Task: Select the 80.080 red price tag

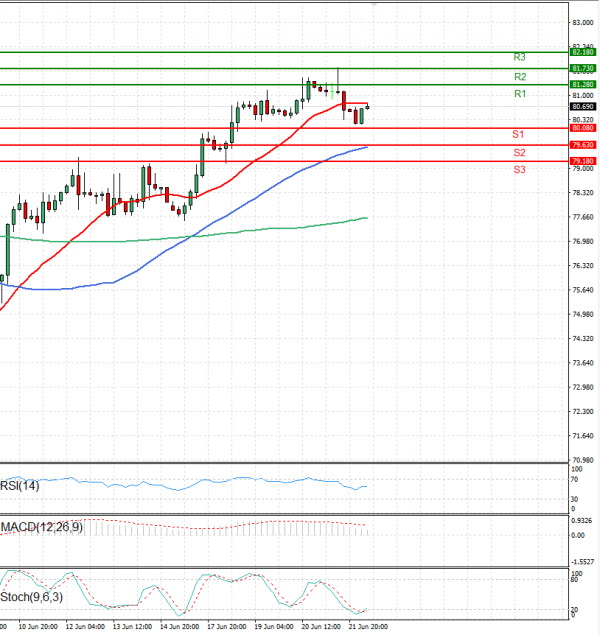Action: coord(583,128)
